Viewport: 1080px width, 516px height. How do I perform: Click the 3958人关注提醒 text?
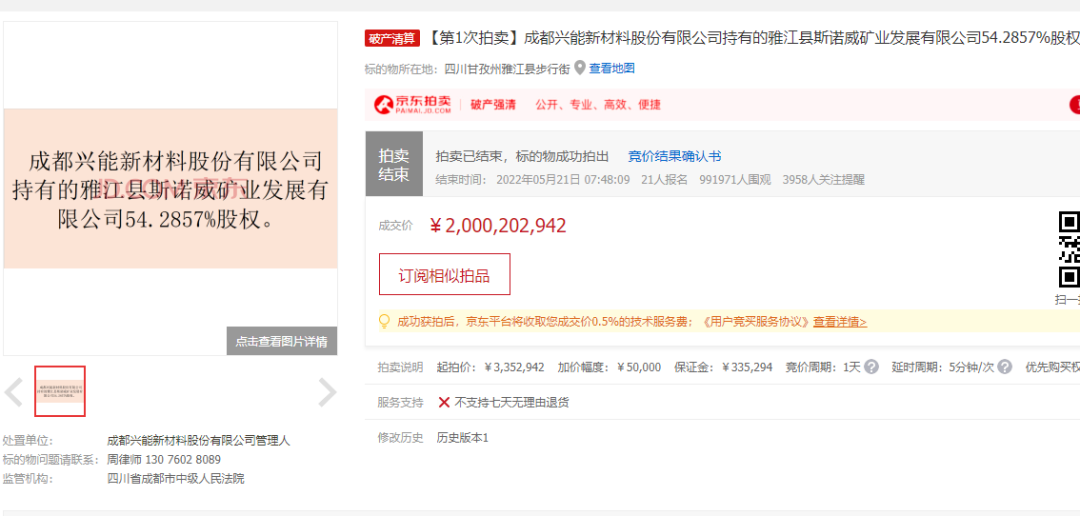pos(823,180)
